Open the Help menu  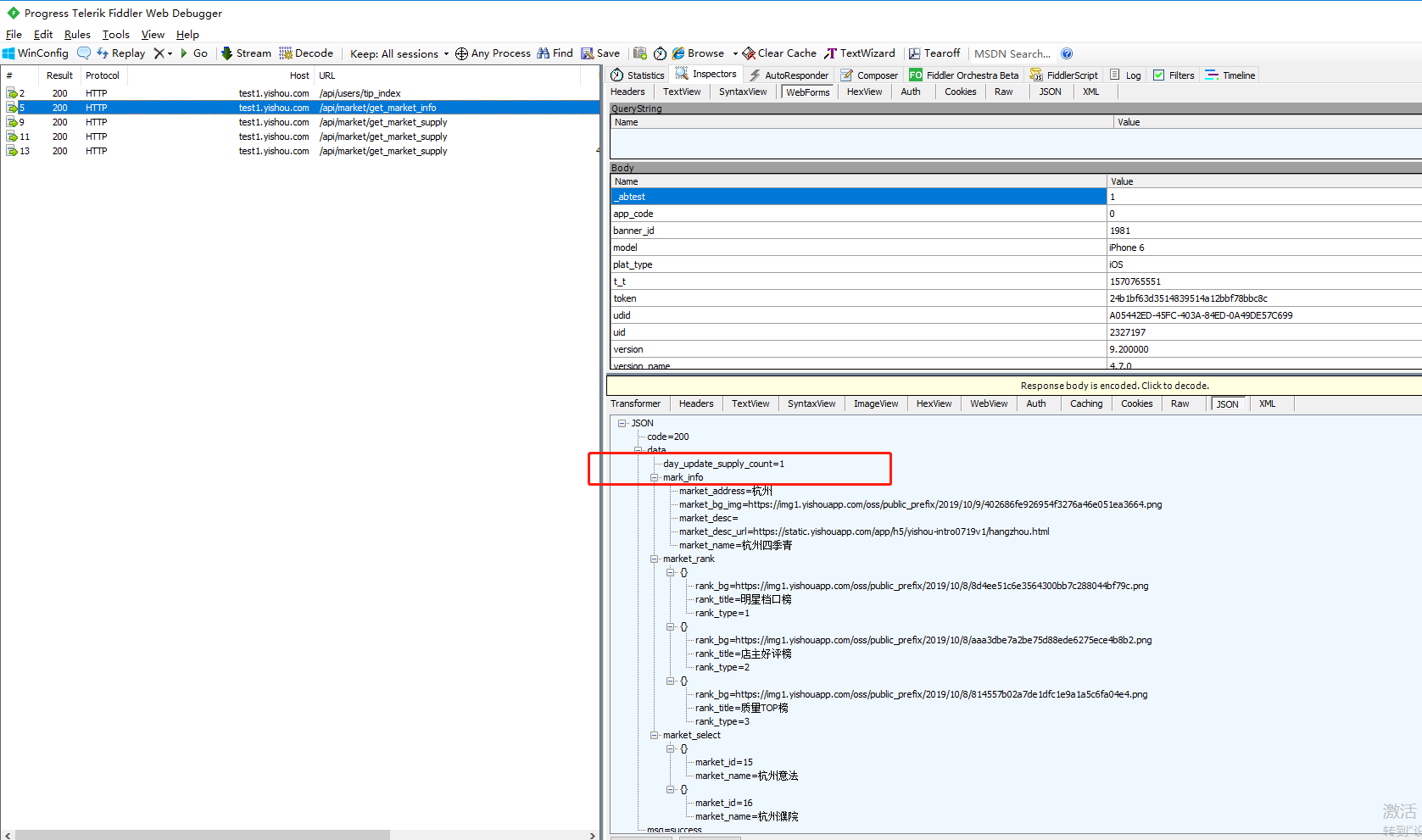[x=187, y=35]
